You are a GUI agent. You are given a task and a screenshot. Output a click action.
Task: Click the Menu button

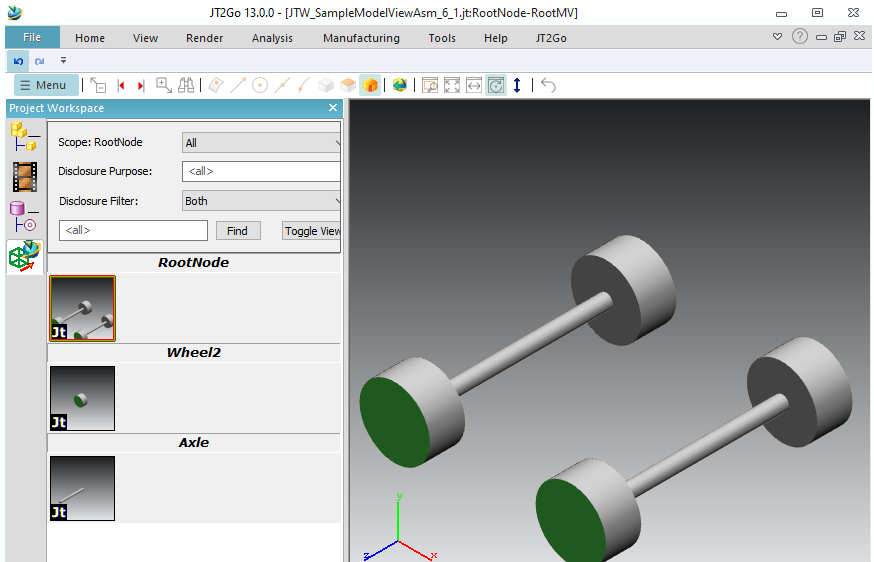(43, 85)
